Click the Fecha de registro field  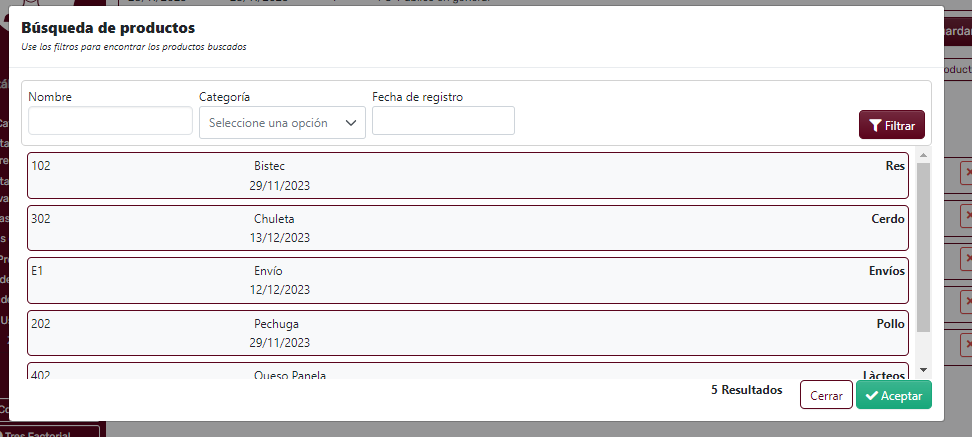[443, 121]
